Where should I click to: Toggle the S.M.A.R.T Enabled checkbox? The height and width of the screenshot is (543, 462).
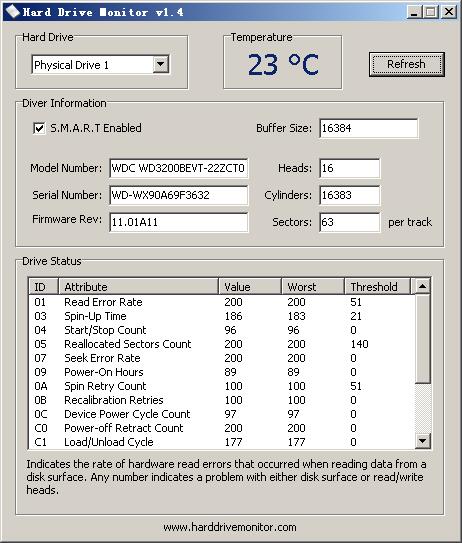click(39, 128)
